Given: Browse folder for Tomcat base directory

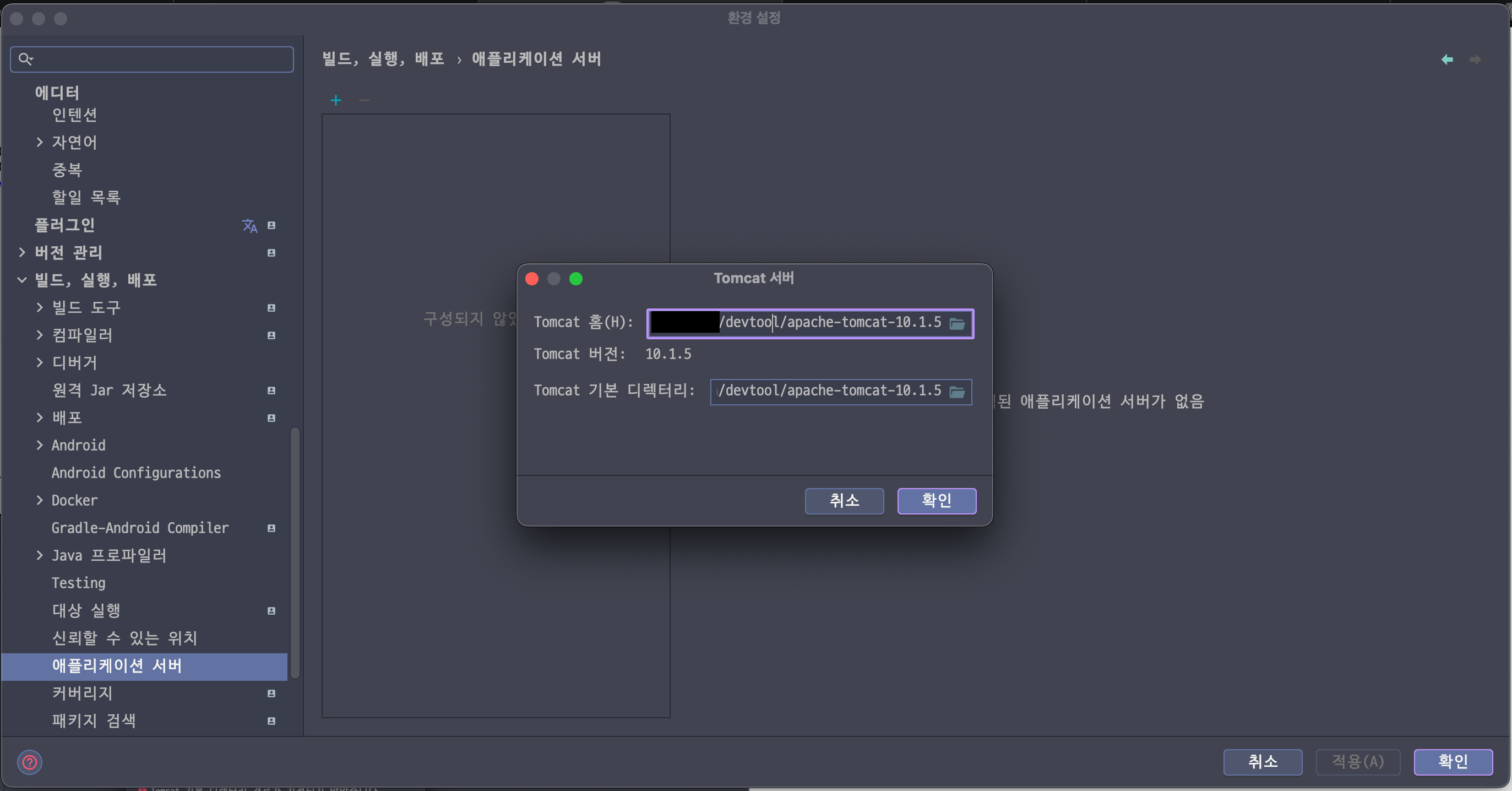Looking at the screenshot, I should 957,392.
